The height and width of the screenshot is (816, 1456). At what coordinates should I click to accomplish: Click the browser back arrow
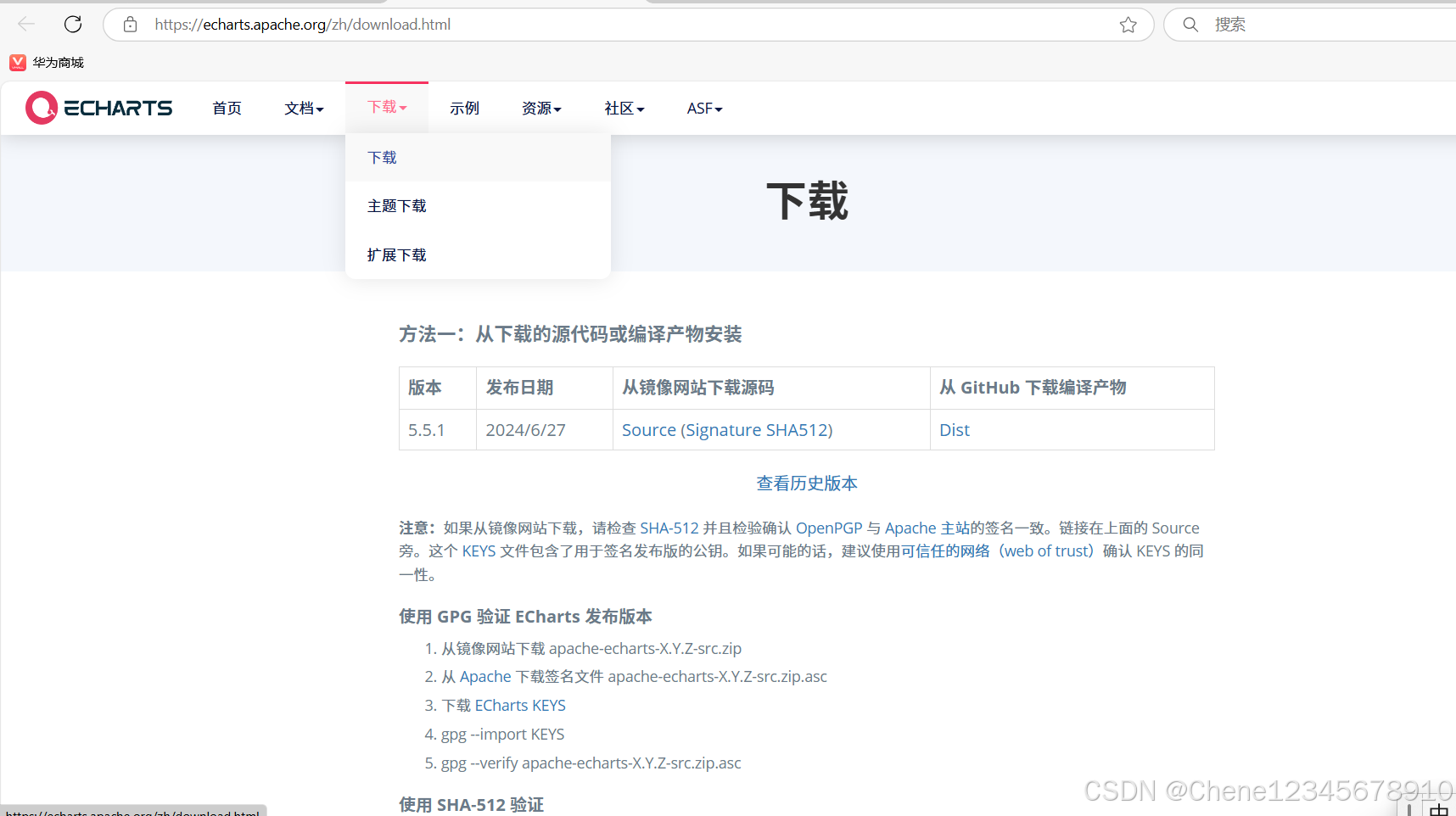tap(25, 24)
